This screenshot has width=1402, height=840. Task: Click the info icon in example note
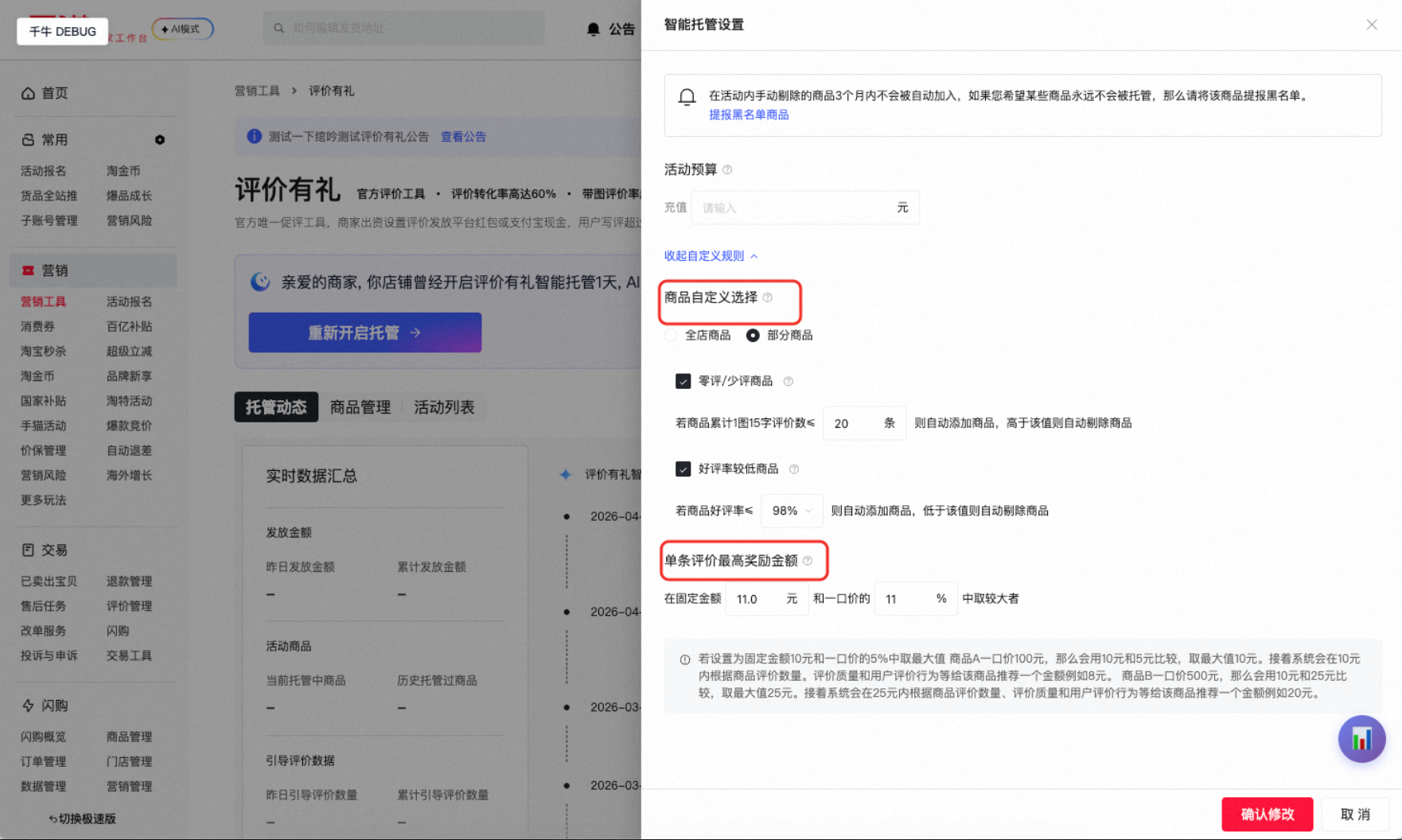point(685,659)
